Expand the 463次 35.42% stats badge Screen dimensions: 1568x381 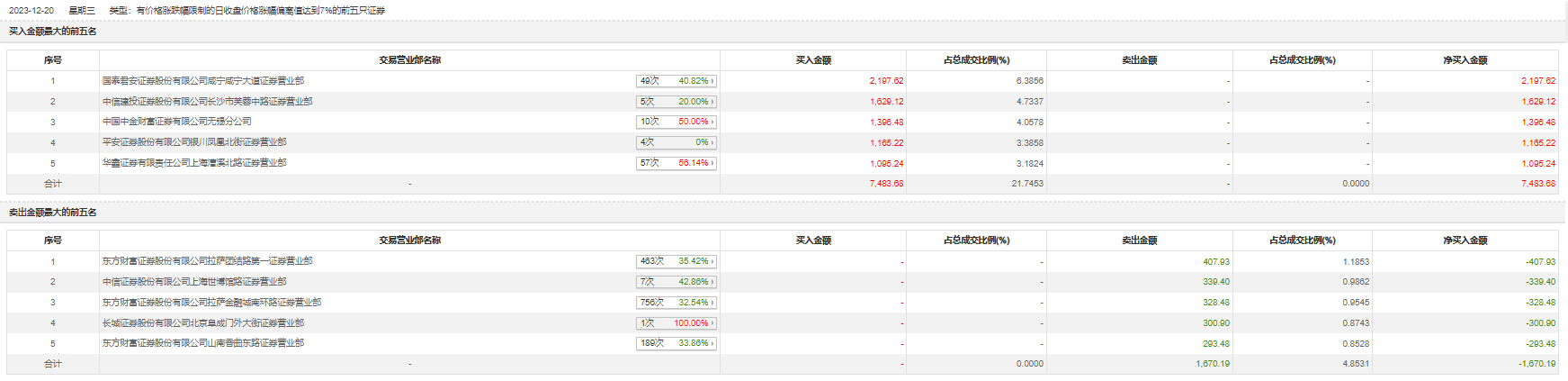tap(676, 261)
